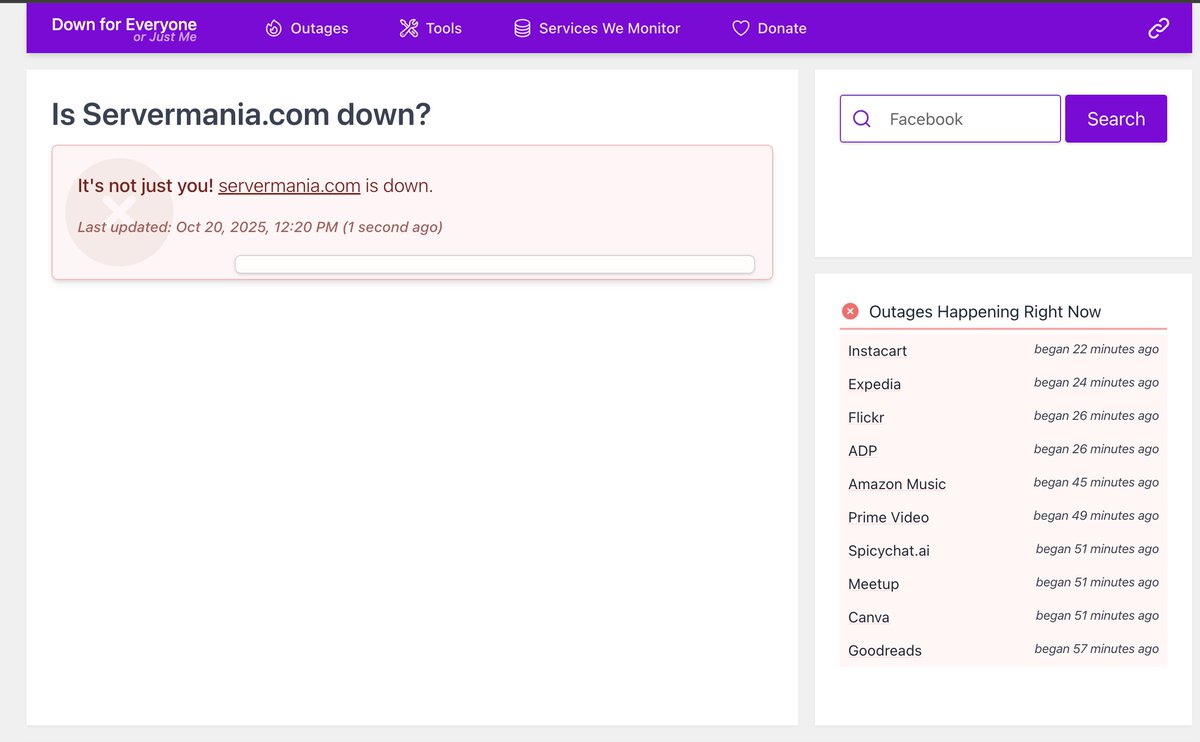
Task: Click 'Is Servermania.com down?' heading
Action: (241, 115)
